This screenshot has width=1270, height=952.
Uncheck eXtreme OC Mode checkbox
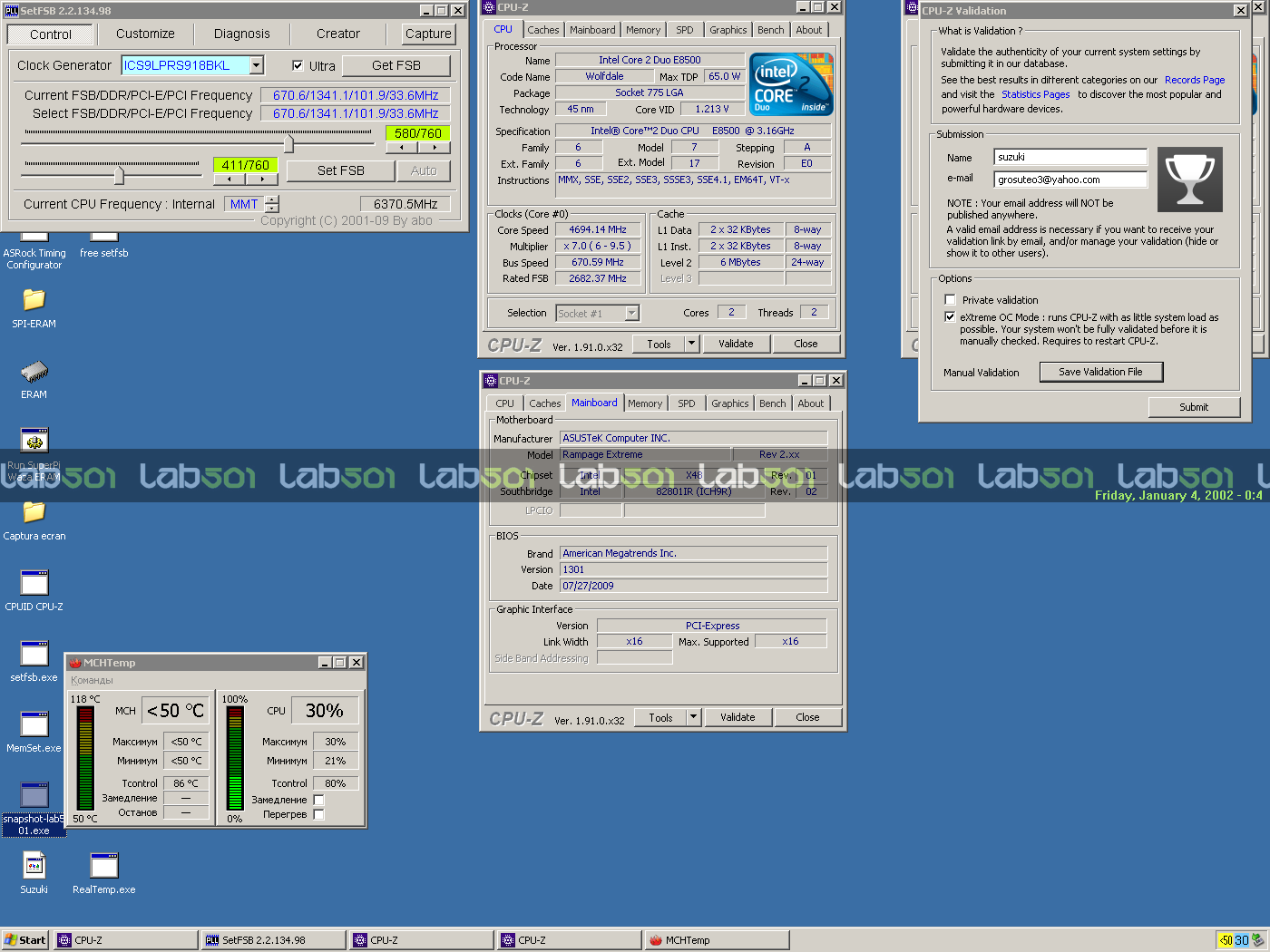[x=950, y=317]
